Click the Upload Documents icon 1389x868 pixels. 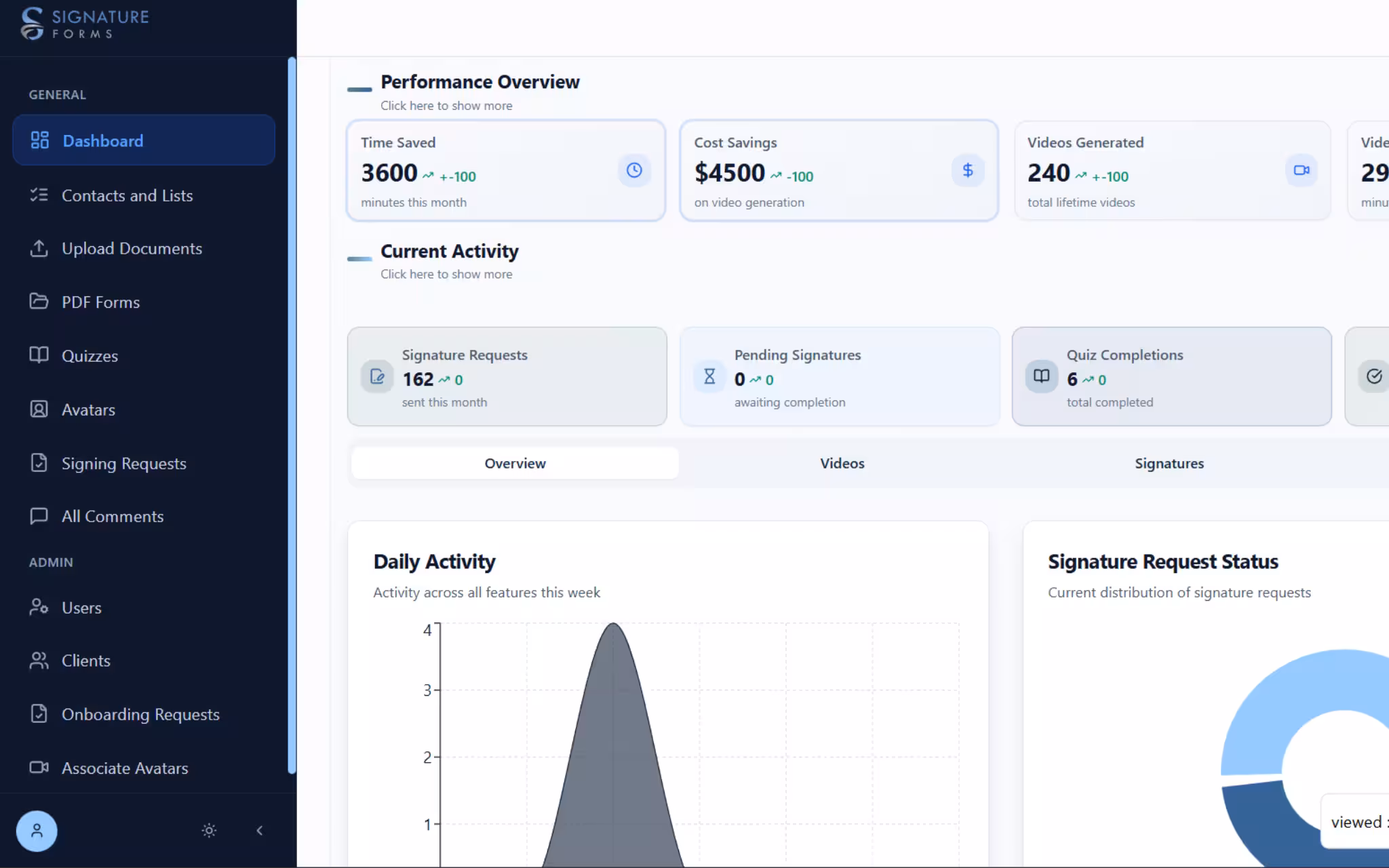[39, 248]
